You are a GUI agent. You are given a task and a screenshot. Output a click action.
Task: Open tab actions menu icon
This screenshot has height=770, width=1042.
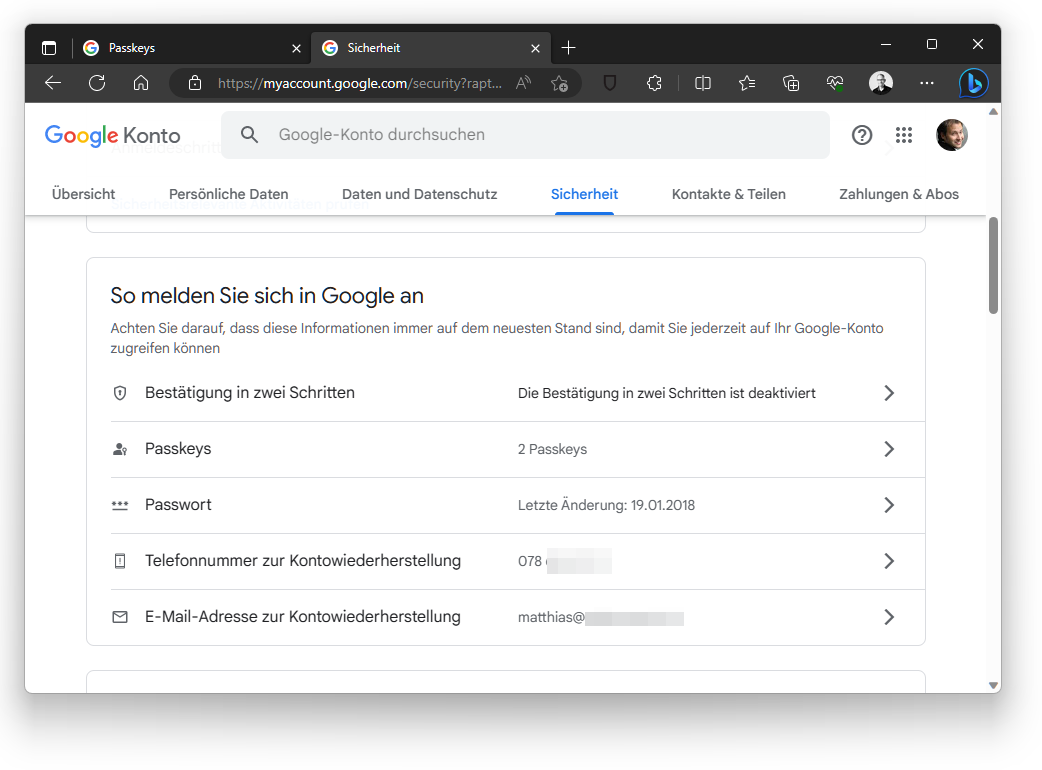click(49, 48)
